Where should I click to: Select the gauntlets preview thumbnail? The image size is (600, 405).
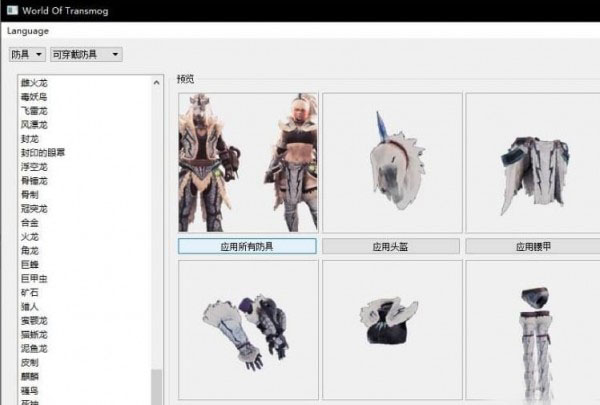pos(248,330)
